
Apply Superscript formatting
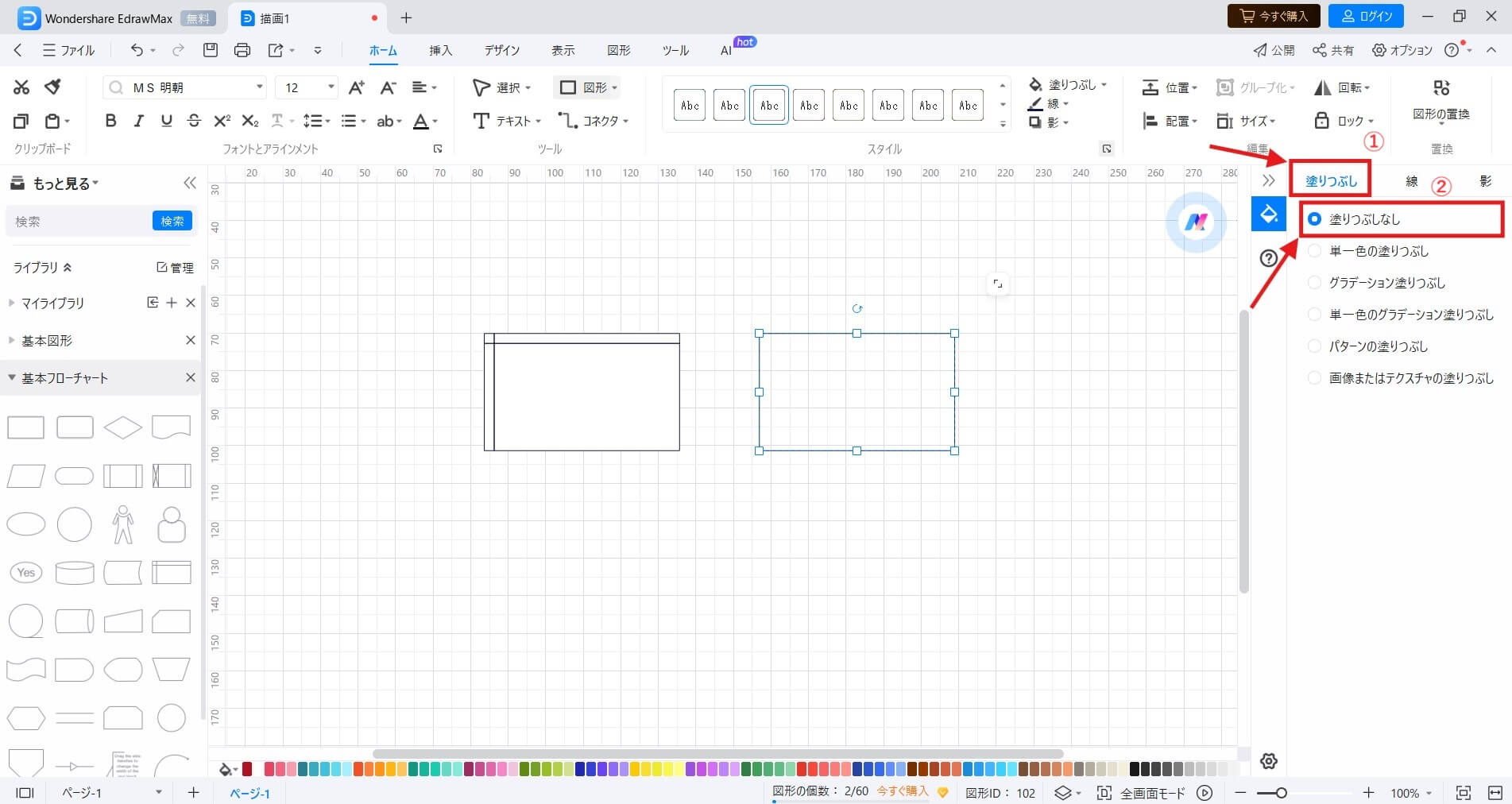[x=222, y=121]
